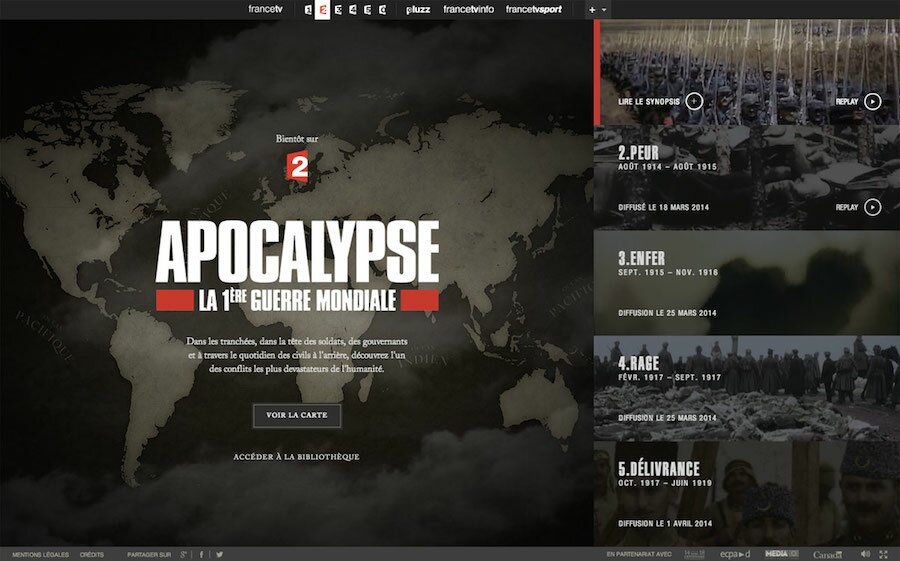Play REPLAY of episode 2.PEUR
The height and width of the screenshot is (561, 900).
click(x=872, y=207)
